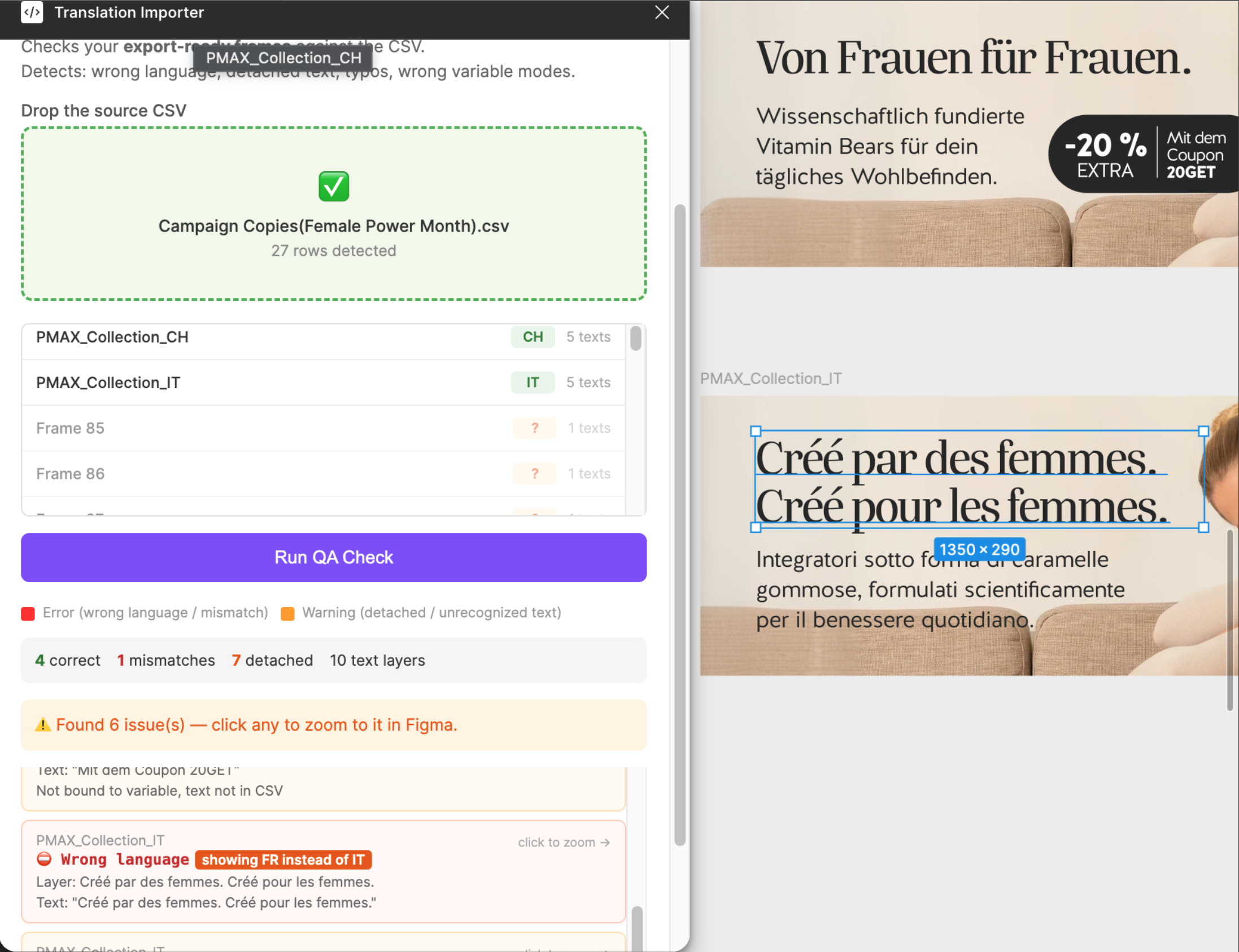1239x952 pixels.
Task: Click the red Error legend swatch
Action: tap(28, 613)
